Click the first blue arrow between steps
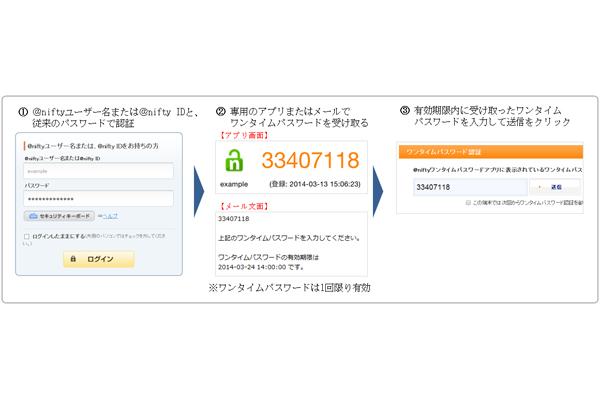600x400 pixels. point(199,184)
